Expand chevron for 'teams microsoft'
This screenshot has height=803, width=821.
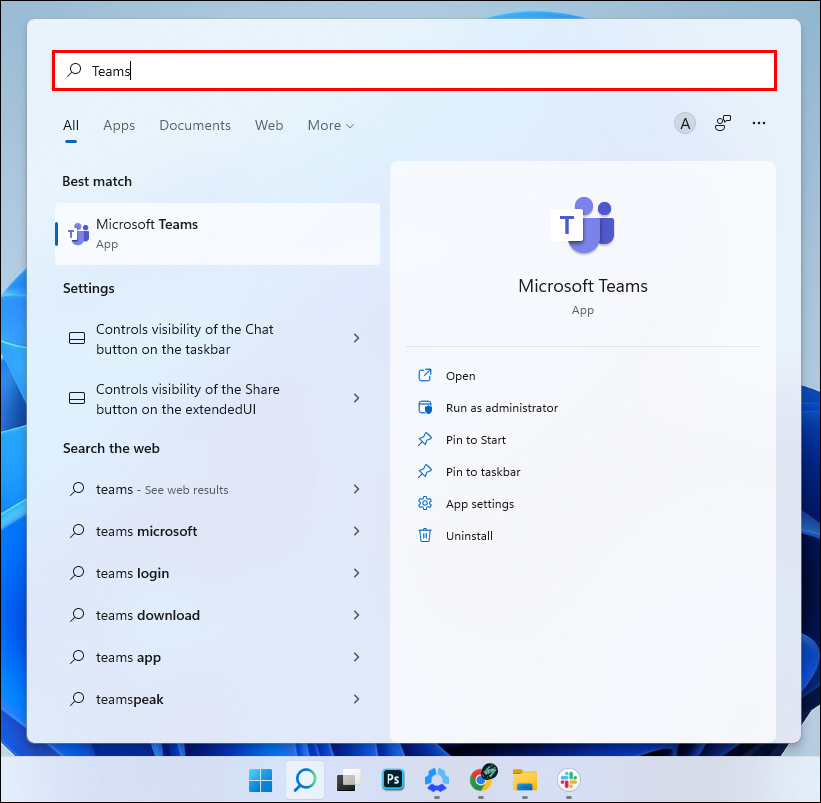pos(357,531)
